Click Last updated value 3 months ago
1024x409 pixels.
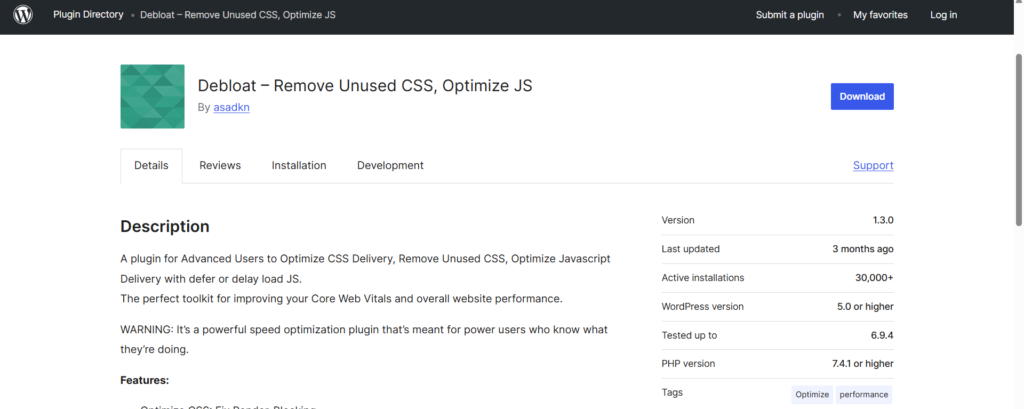(863, 249)
